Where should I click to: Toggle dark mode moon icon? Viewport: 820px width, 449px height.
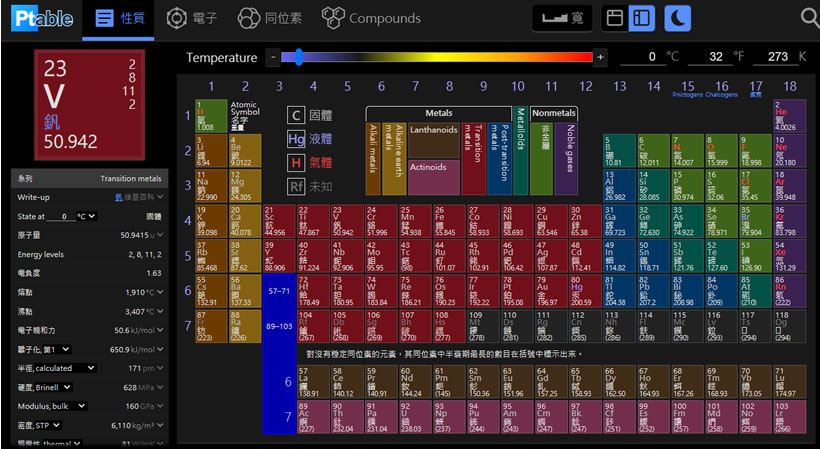[x=678, y=18]
